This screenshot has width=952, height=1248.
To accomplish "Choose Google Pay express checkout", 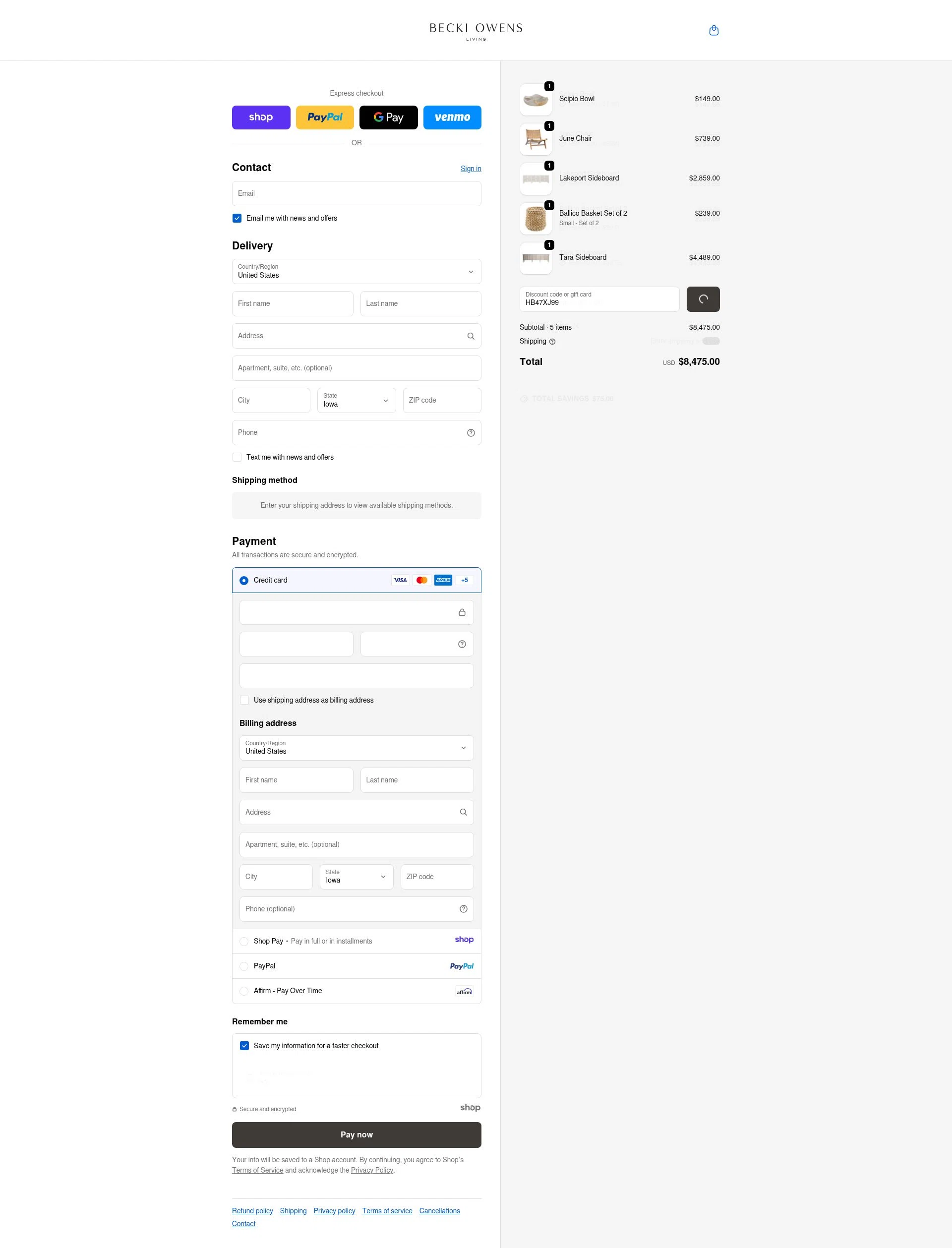I will [x=388, y=118].
